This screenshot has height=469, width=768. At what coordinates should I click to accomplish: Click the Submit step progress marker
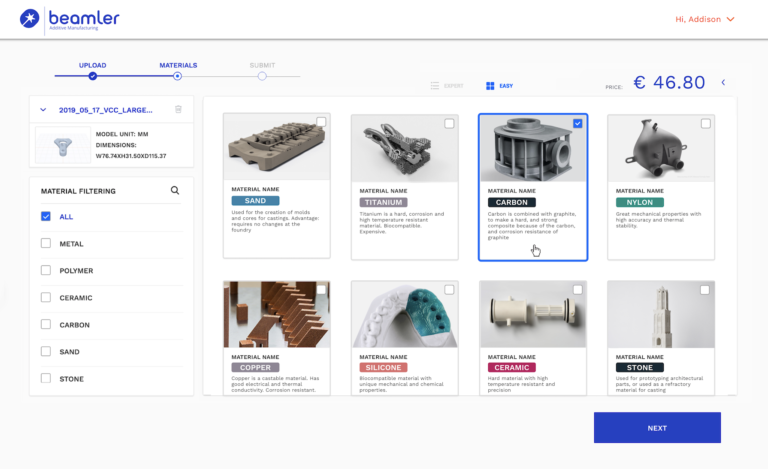262,76
